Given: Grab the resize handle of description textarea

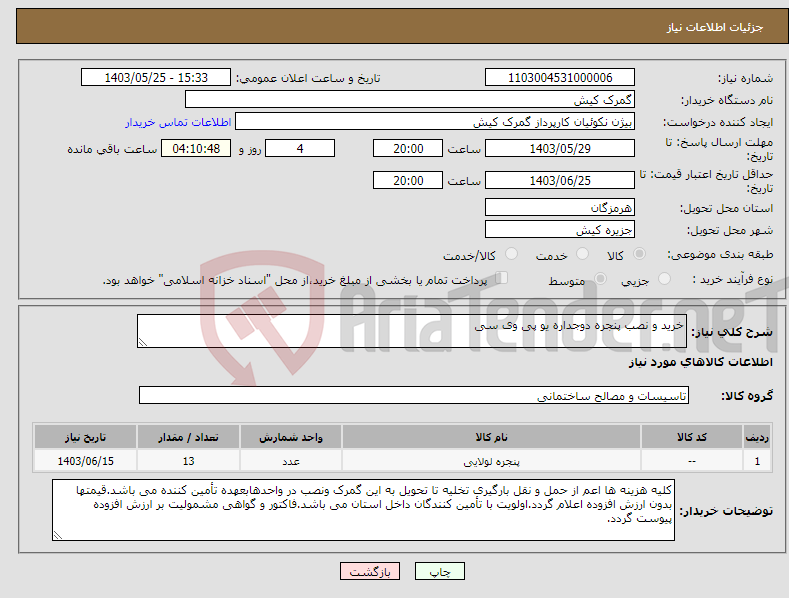Looking at the screenshot, I should (143, 342).
